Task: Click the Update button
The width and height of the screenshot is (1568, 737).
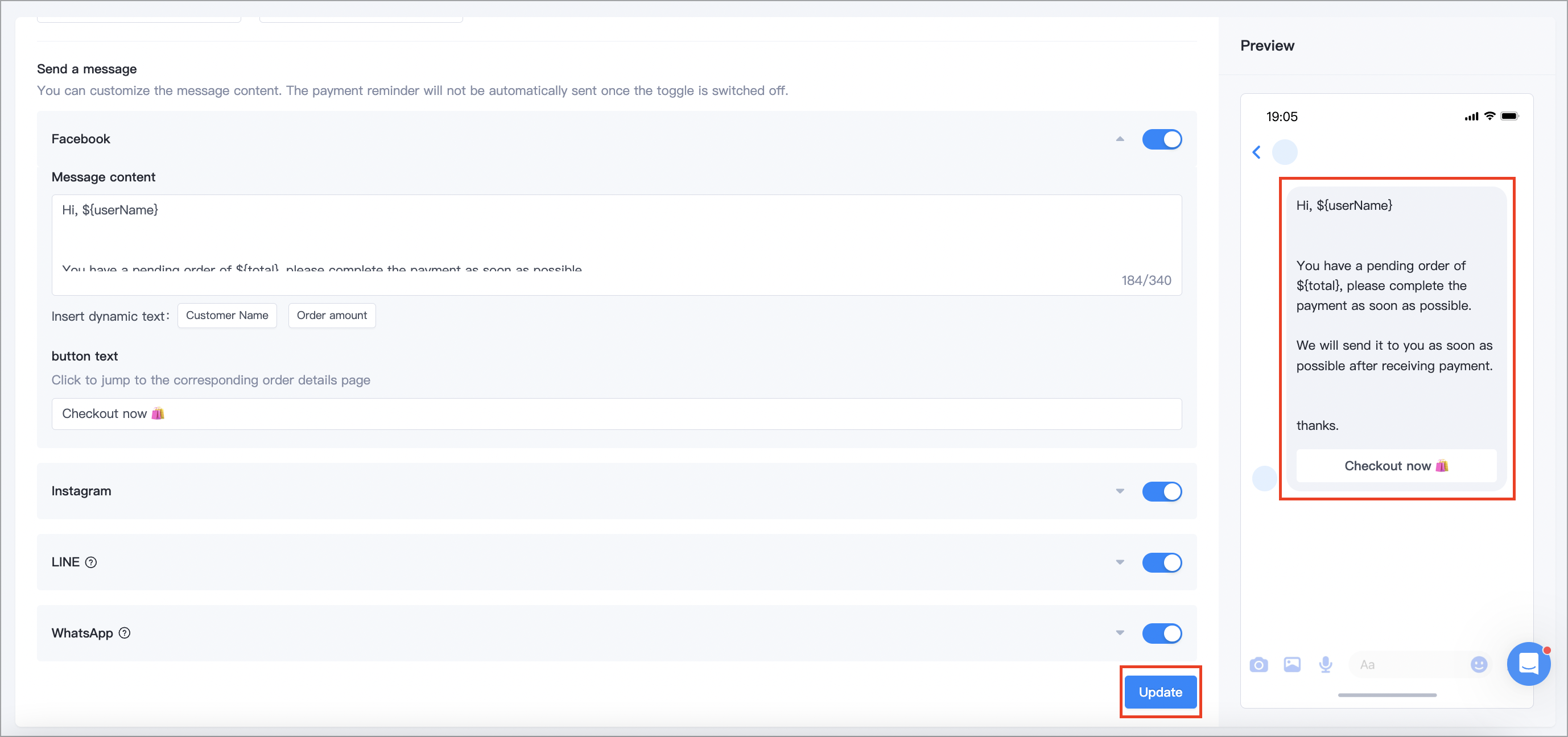Action: point(1161,692)
